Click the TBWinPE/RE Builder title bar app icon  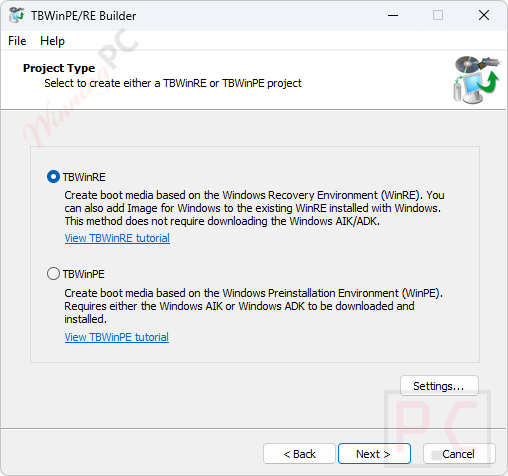point(17,15)
